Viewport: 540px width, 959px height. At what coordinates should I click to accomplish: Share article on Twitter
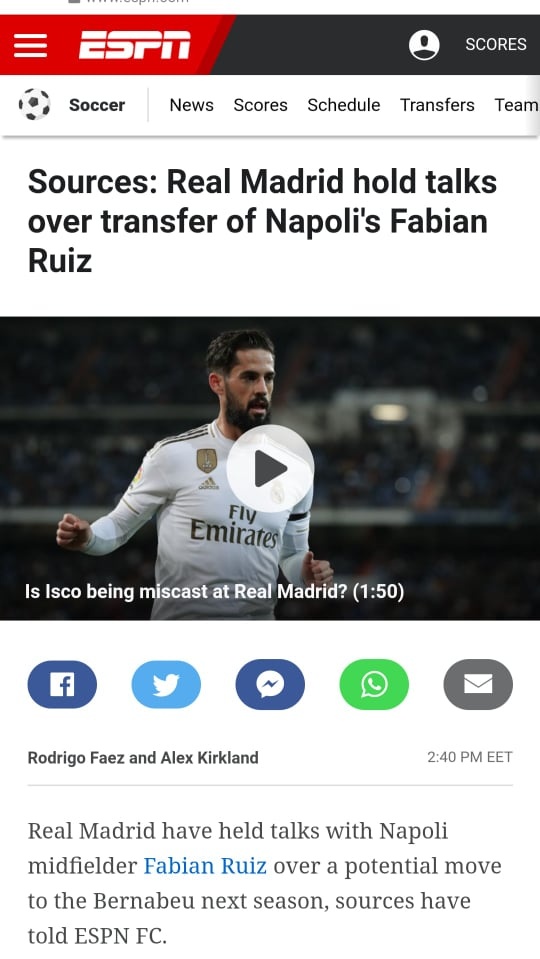click(166, 684)
